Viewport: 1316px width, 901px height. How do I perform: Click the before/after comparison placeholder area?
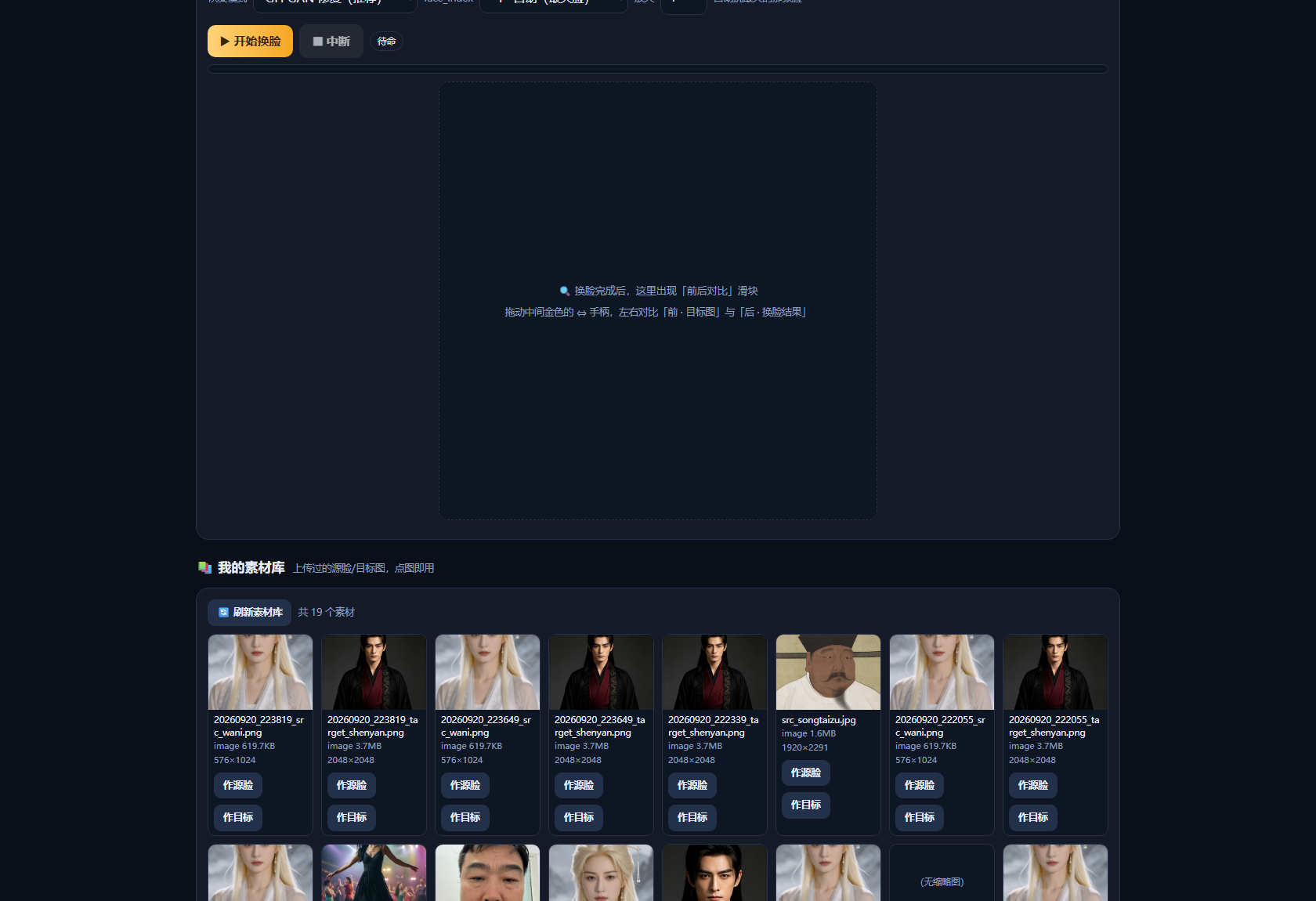point(658,301)
